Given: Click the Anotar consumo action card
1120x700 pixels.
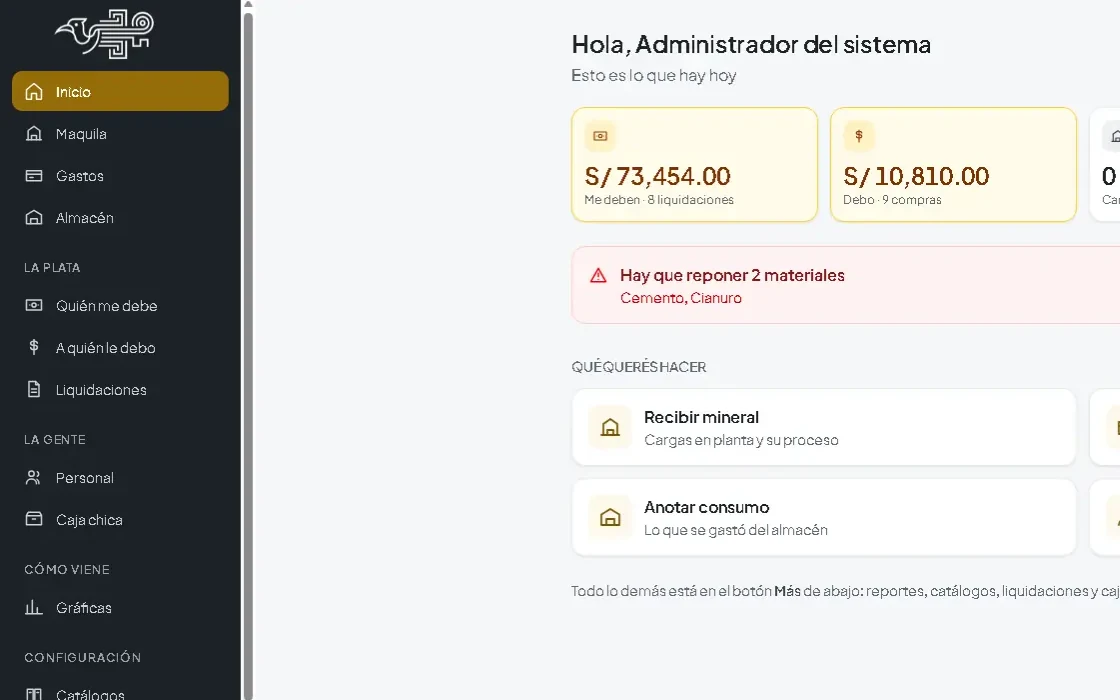Looking at the screenshot, I should [x=824, y=517].
